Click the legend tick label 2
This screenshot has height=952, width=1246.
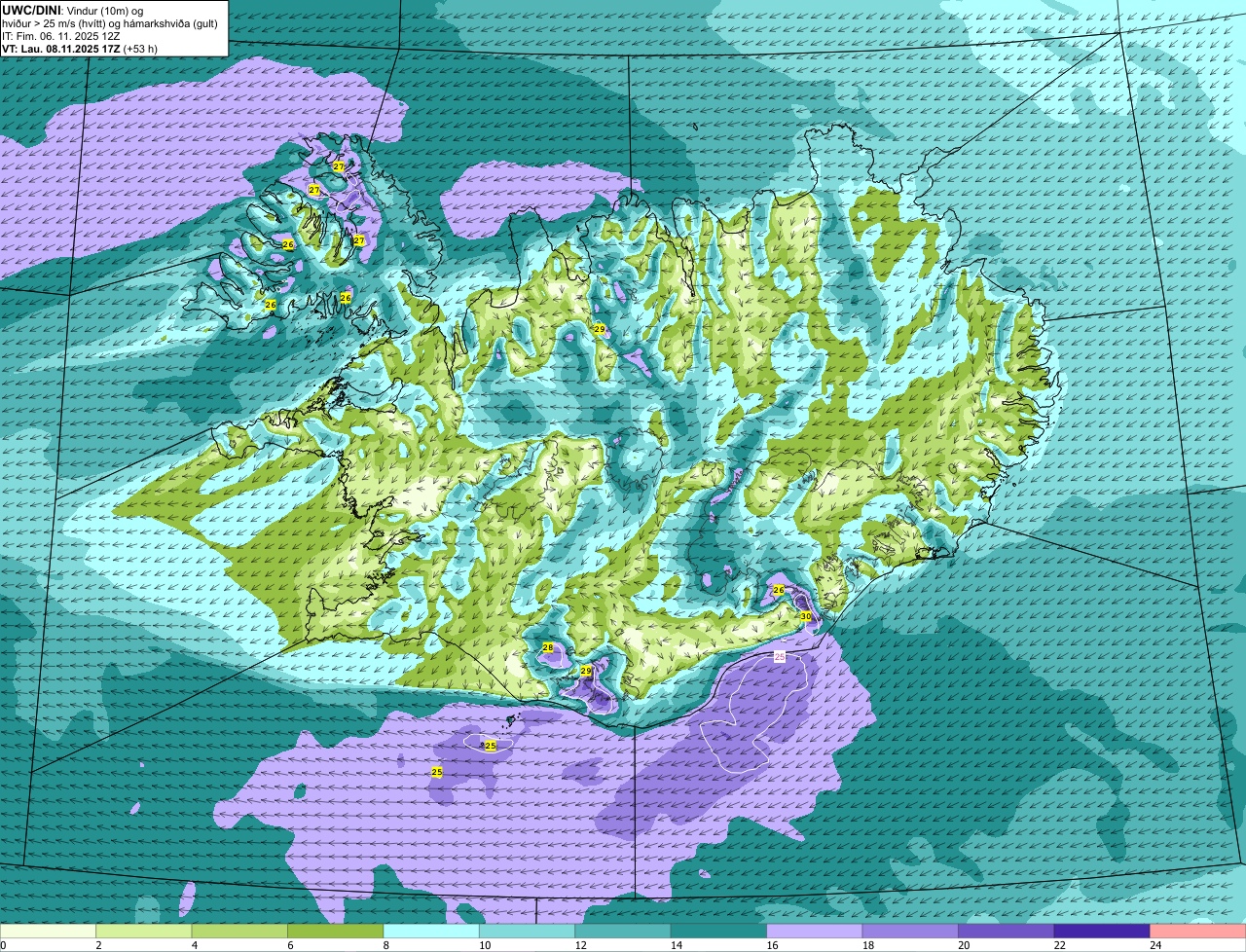98,945
